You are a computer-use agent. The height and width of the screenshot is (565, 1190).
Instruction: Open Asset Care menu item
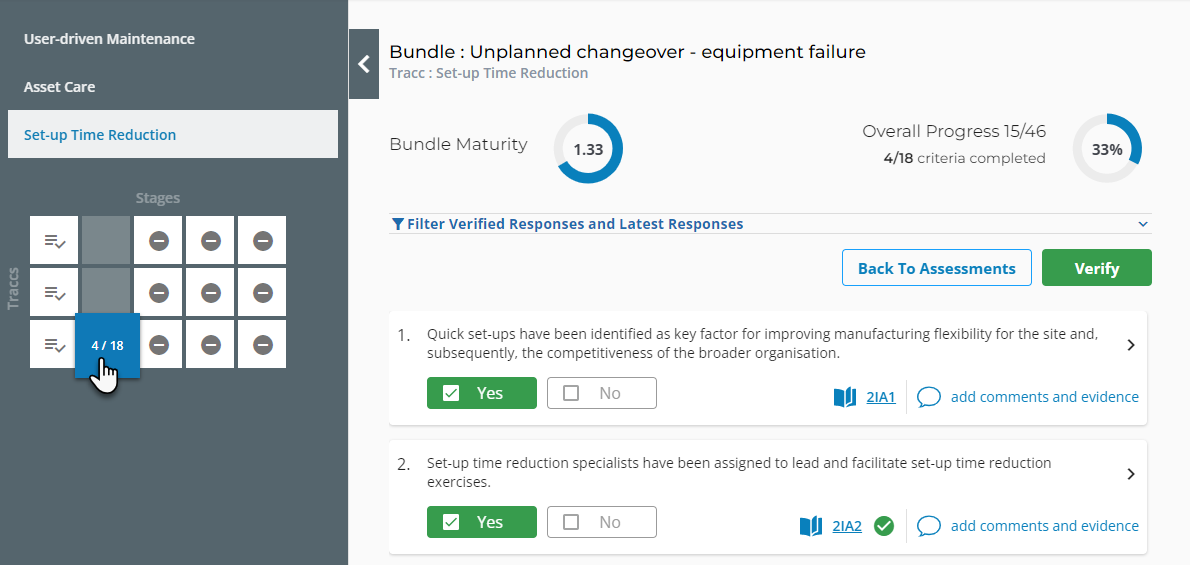point(60,87)
